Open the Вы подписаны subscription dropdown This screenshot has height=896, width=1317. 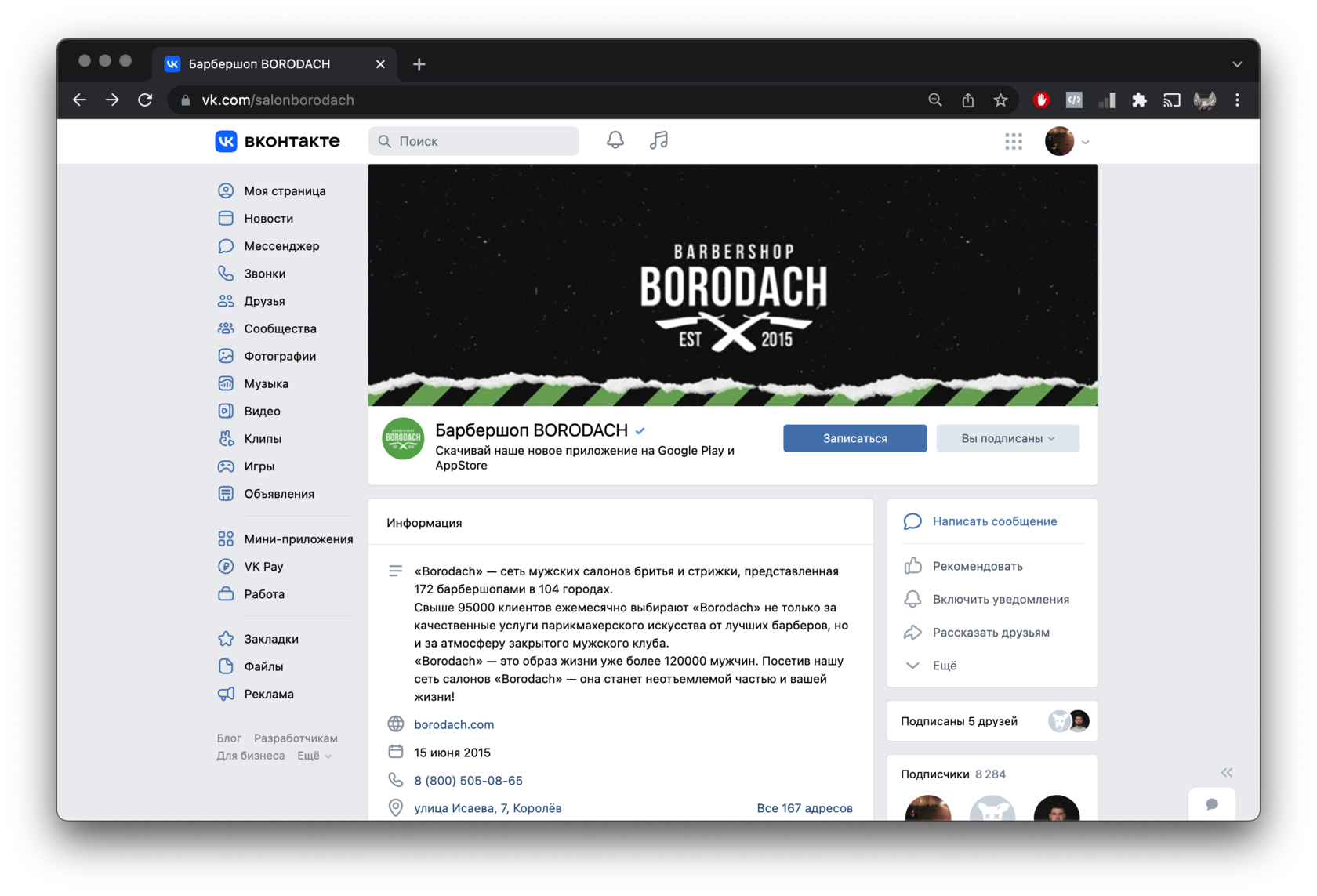(x=1008, y=438)
